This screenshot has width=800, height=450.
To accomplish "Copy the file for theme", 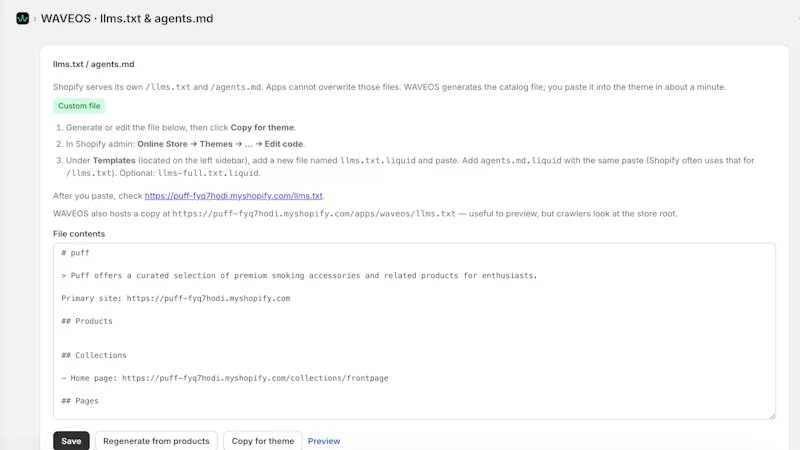I will click(263, 441).
